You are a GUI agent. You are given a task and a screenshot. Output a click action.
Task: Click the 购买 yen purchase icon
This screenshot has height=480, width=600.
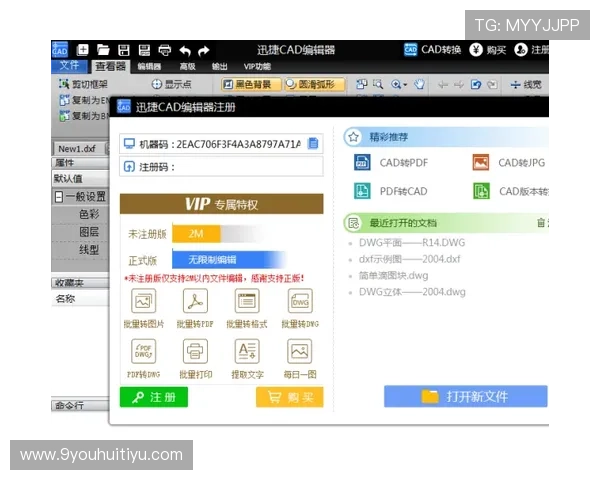point(476,50)
